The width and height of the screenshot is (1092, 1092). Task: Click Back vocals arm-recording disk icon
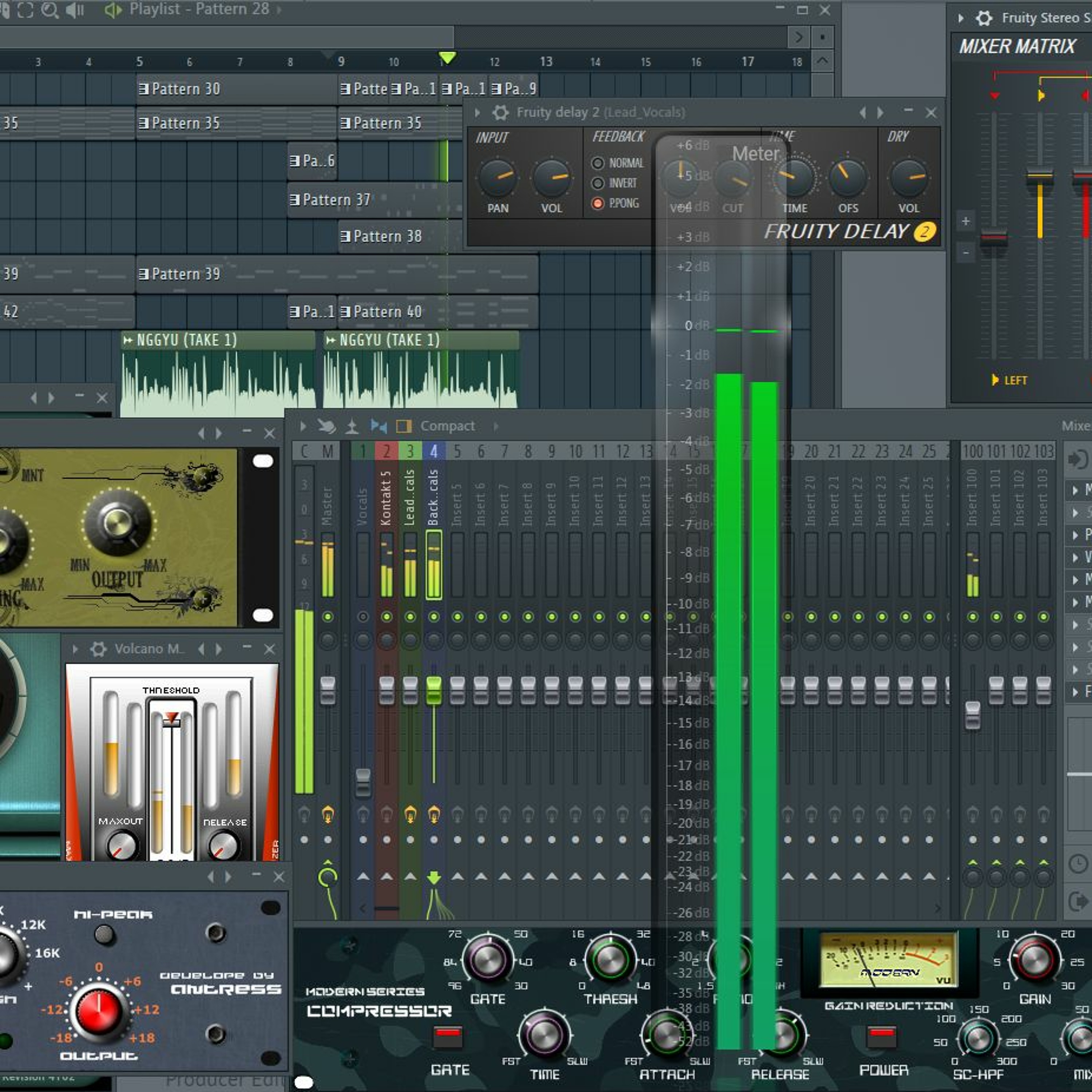pos(434,815)
